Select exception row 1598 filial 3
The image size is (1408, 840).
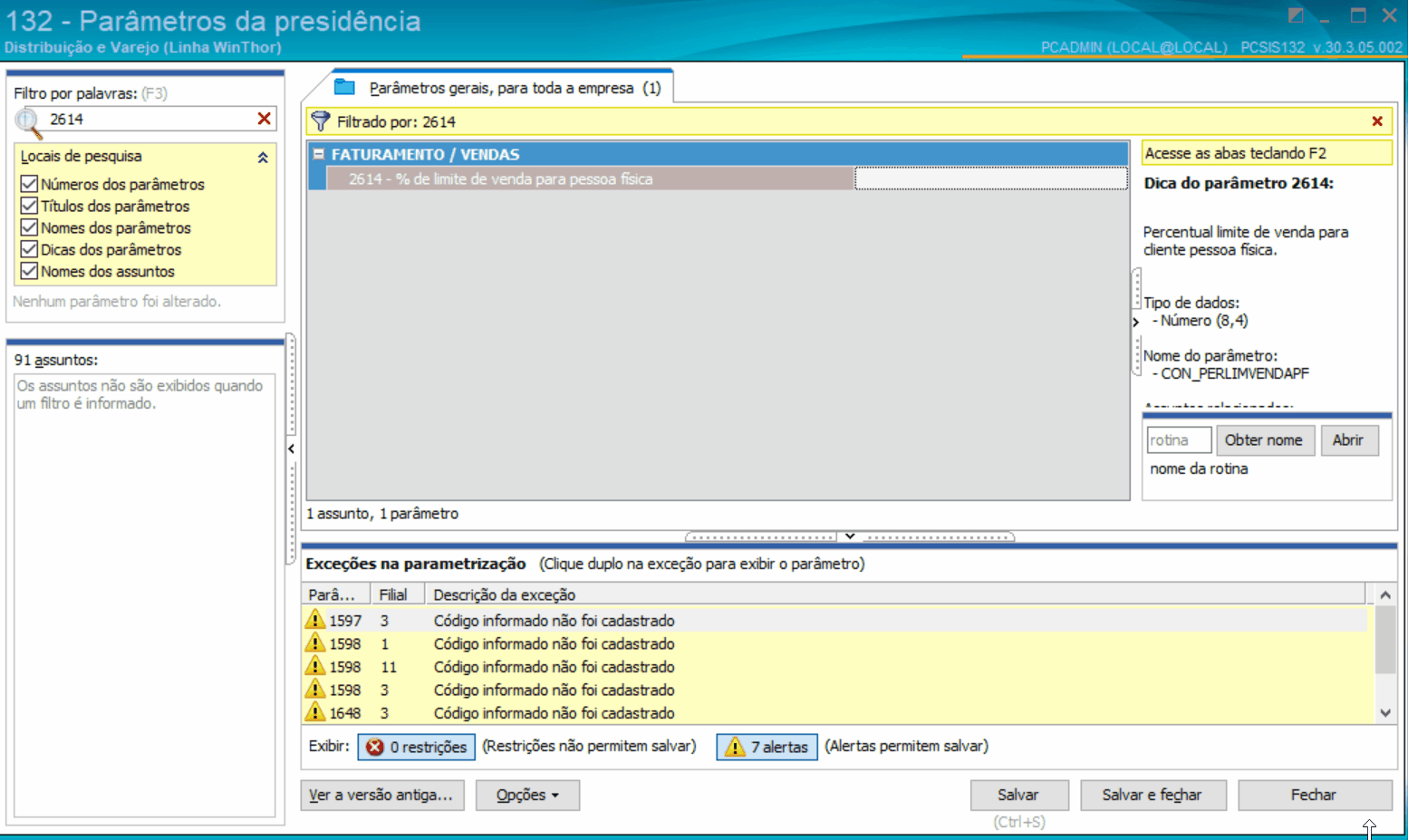coord(834,690)
